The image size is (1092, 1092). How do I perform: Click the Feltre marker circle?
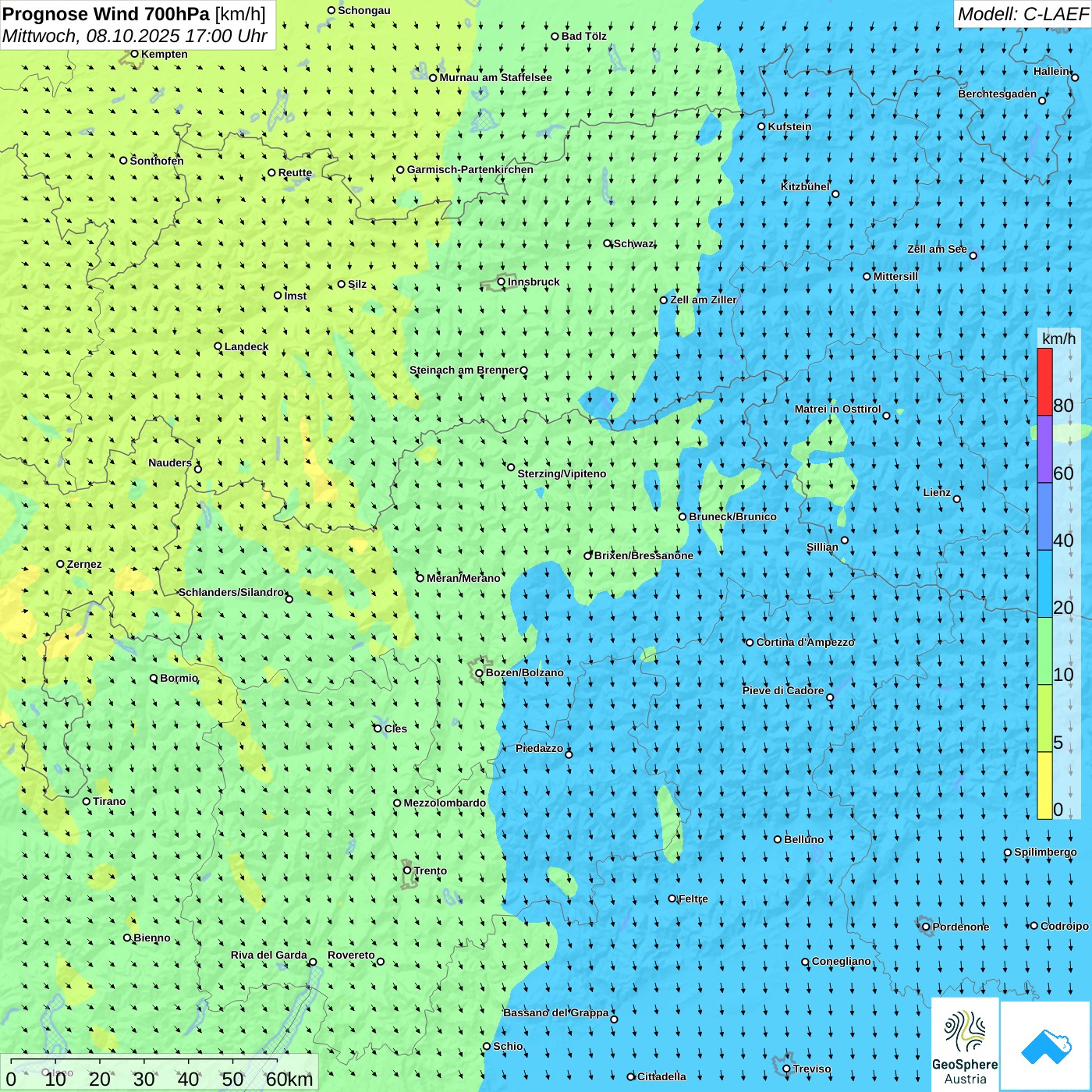[x=672, y=899]
